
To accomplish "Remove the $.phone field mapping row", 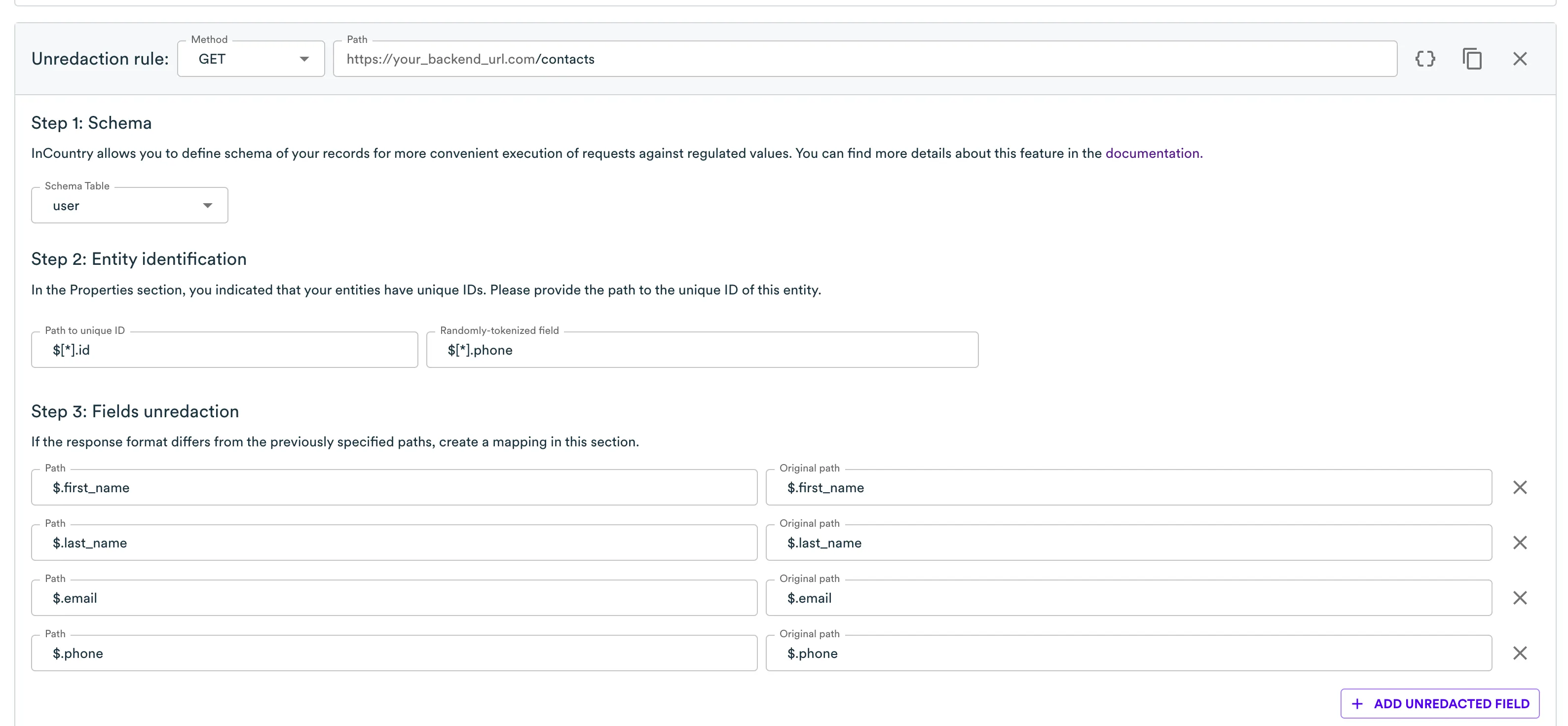I will tap(1519, 653).
